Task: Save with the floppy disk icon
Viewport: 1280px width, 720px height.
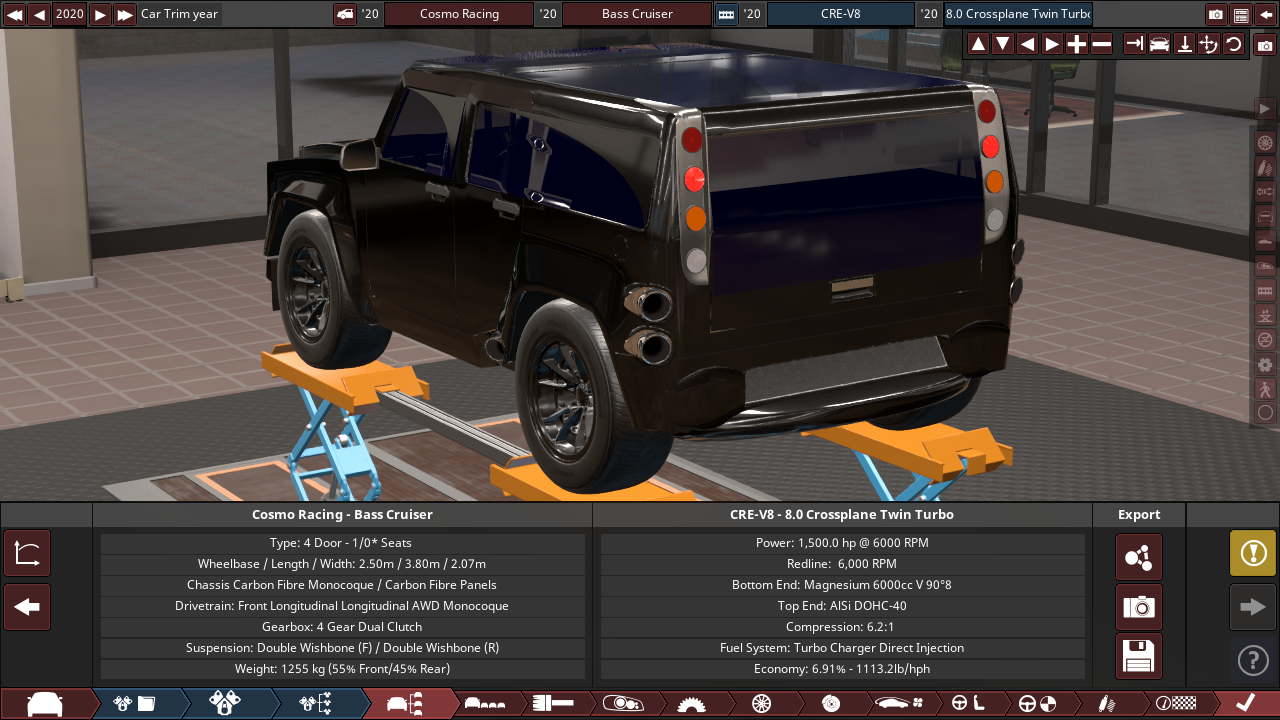Action: point(1139,656)
